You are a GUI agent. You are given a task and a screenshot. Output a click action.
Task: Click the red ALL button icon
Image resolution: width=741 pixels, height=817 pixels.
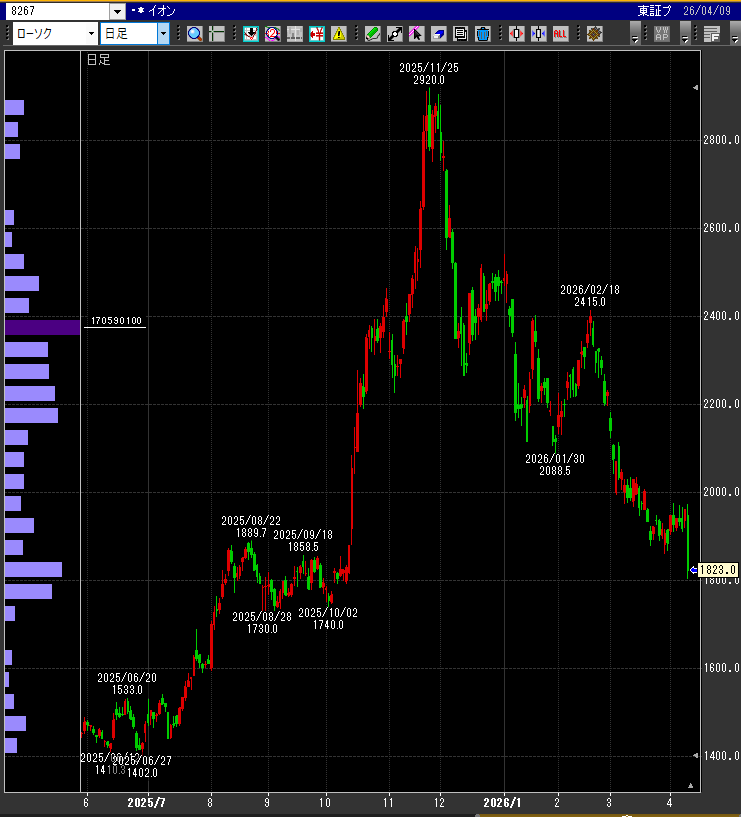click(x=560, y=34)
